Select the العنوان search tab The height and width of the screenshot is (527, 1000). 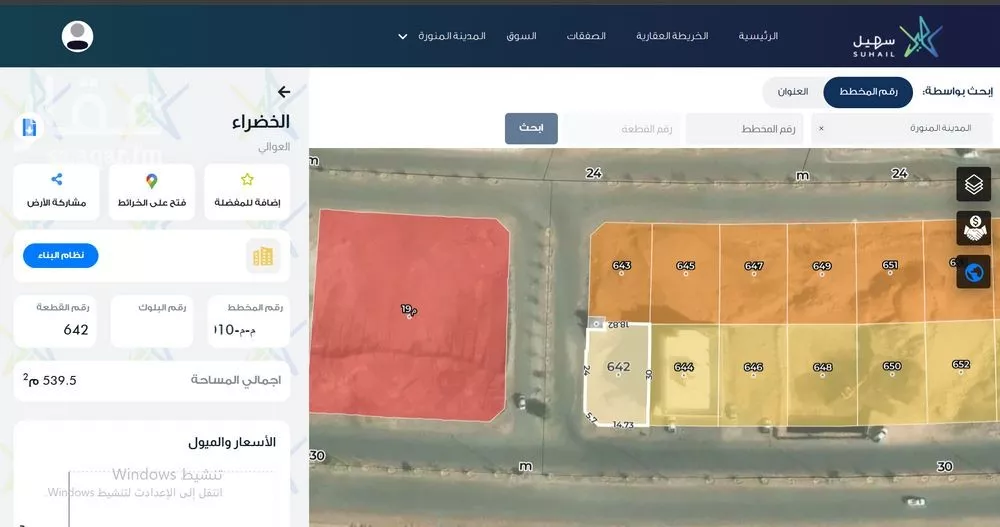coord(793,92)
